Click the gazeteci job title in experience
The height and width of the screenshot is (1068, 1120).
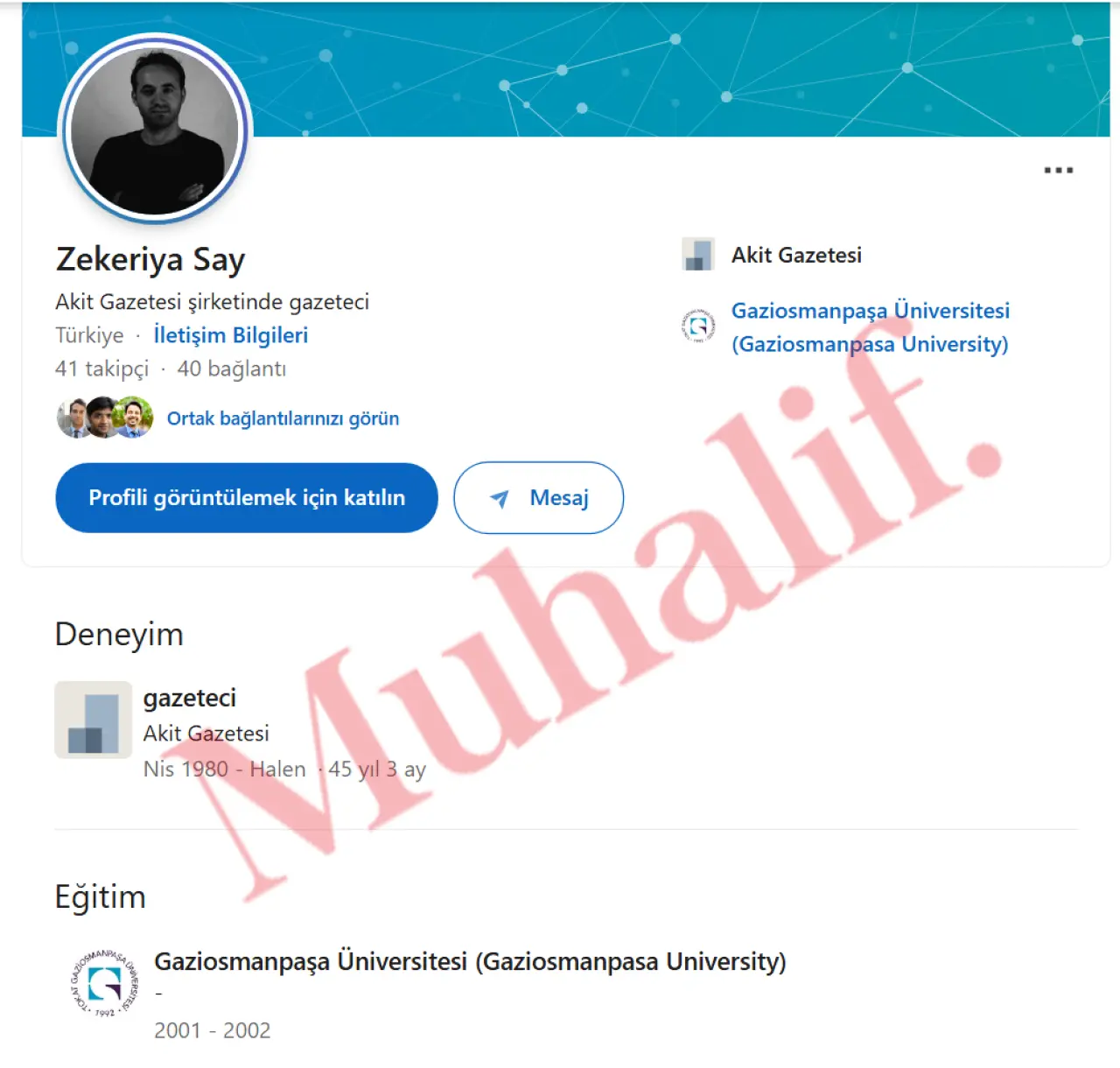click(190, 698)
